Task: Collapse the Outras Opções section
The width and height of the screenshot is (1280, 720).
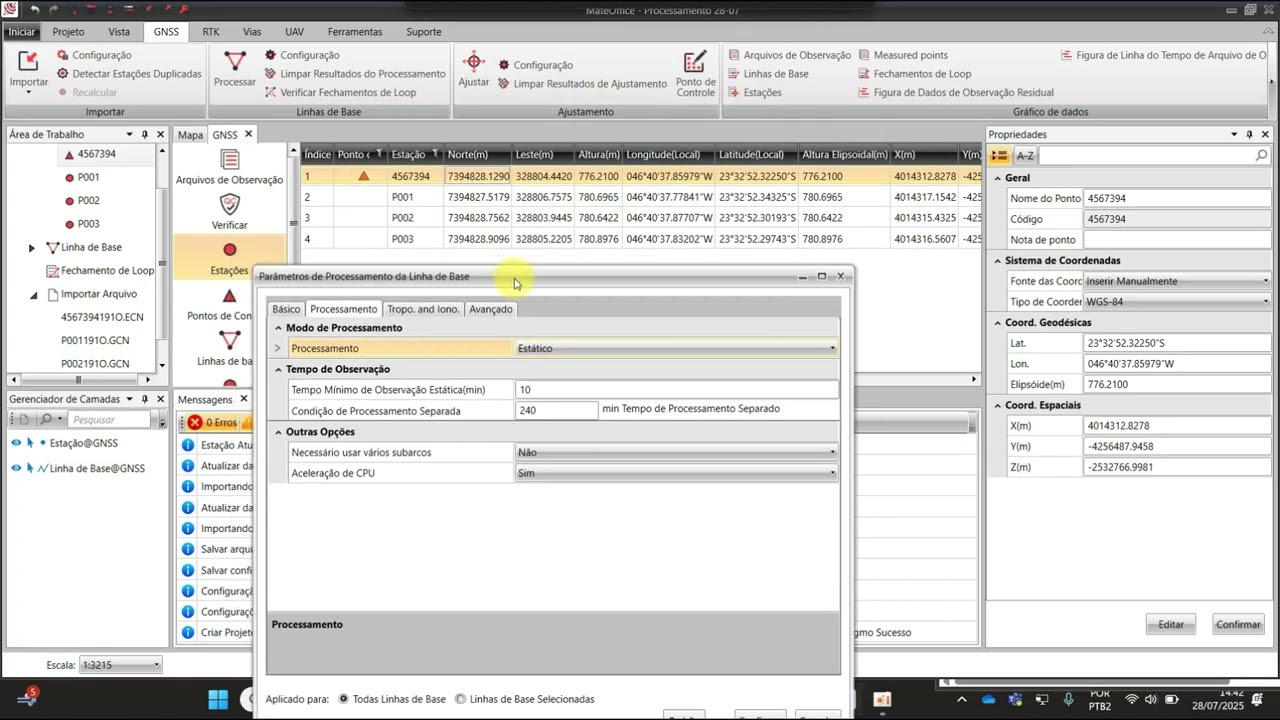Action: pyautogui.click(x=279, y=432)
